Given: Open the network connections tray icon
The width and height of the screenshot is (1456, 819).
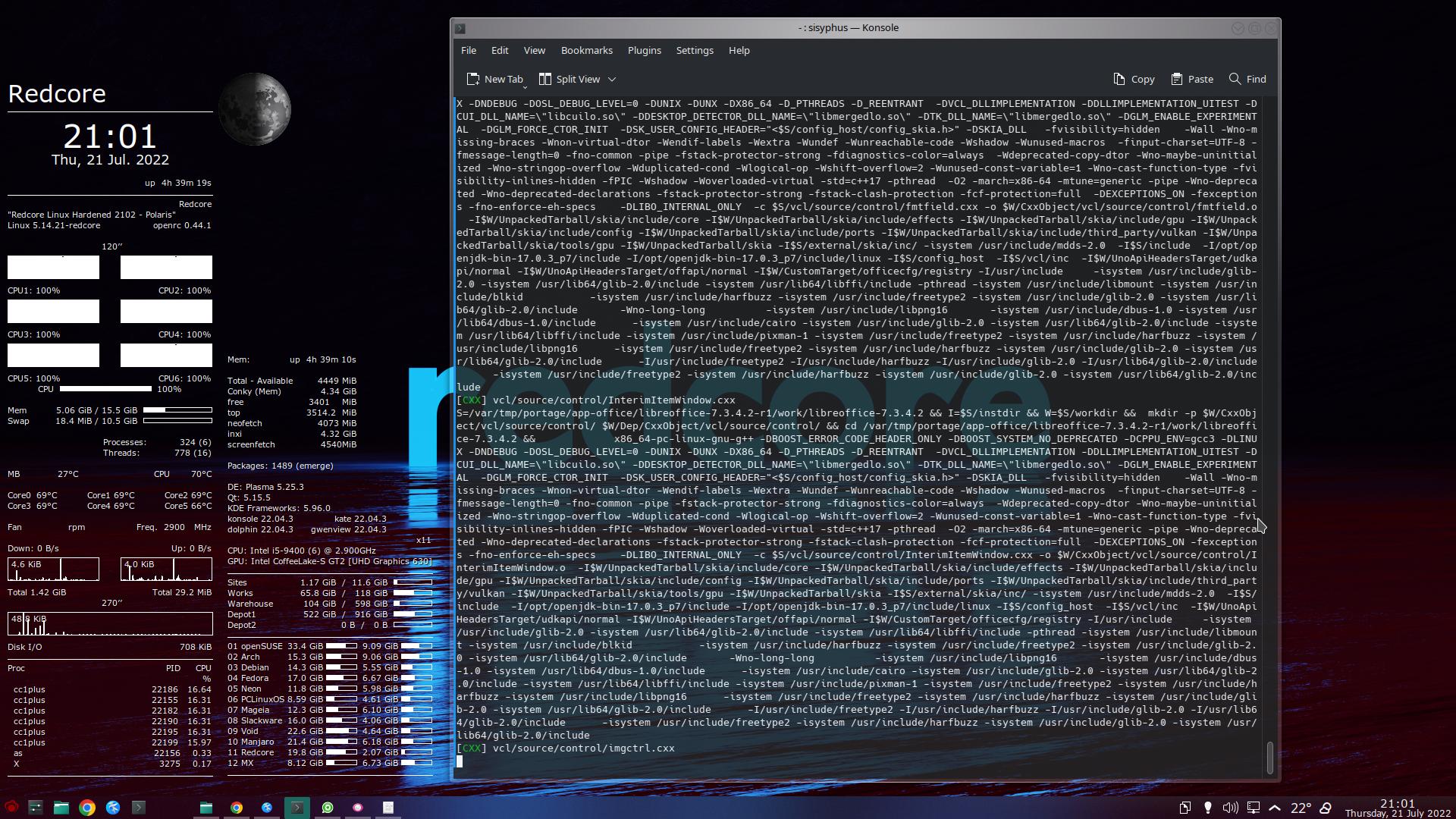Looking at the screenshot, I should 1254,808.
